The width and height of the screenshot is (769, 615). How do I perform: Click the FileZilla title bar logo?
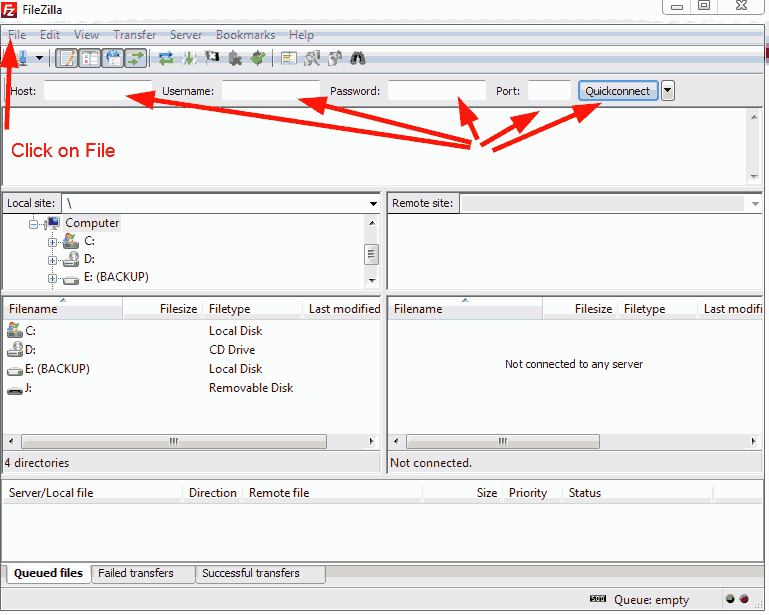click(9, 9)
